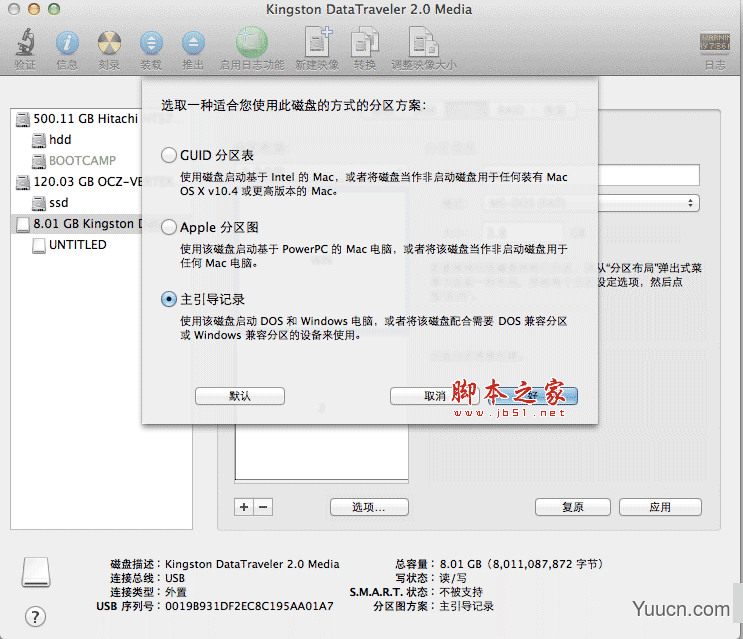Screen dimensions: 743x639
Task: Select the hdd volume in sidebar
Action: [x=51, y=140]
